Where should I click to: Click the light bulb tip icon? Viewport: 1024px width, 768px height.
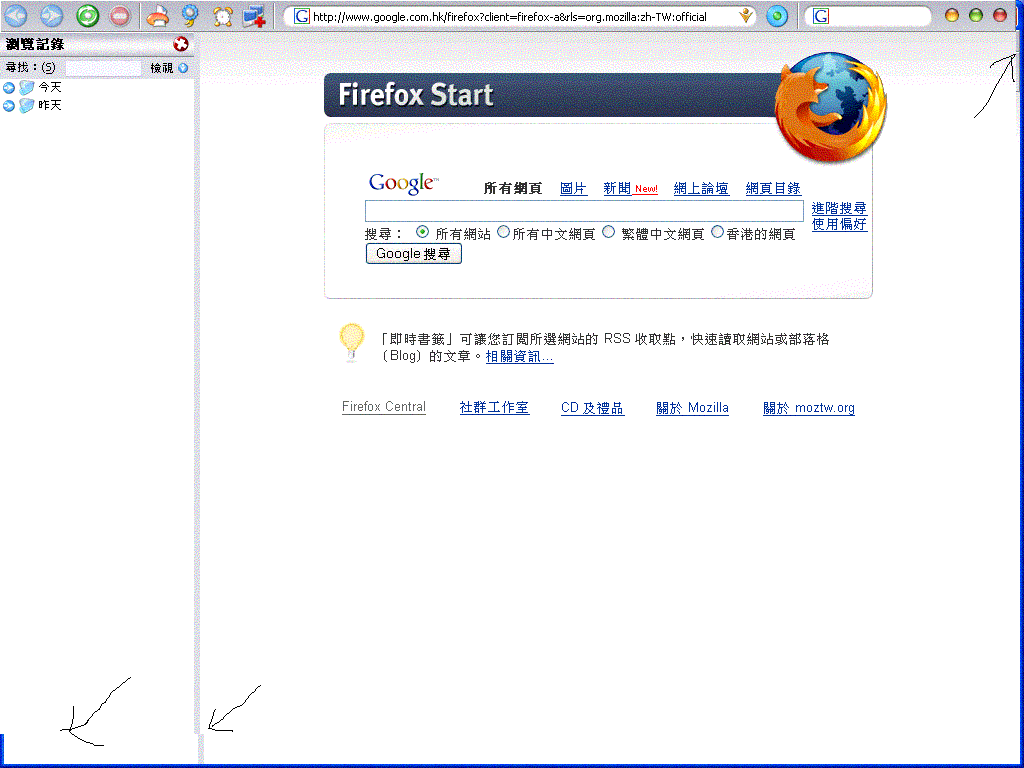coord(351,343)
